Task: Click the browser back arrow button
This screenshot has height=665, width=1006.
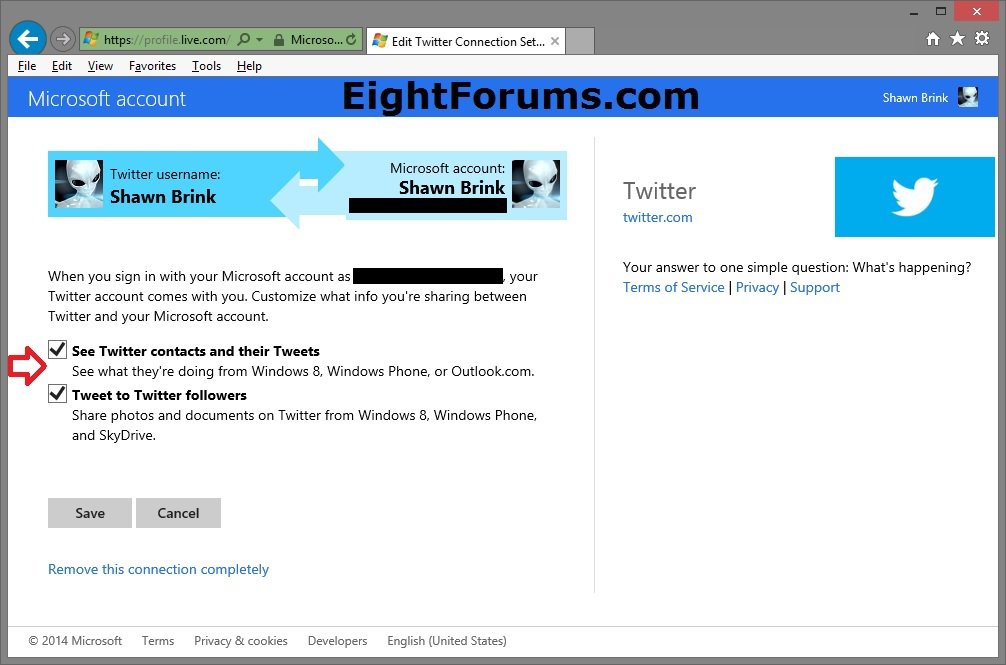Action: click(x=27, y=40)
